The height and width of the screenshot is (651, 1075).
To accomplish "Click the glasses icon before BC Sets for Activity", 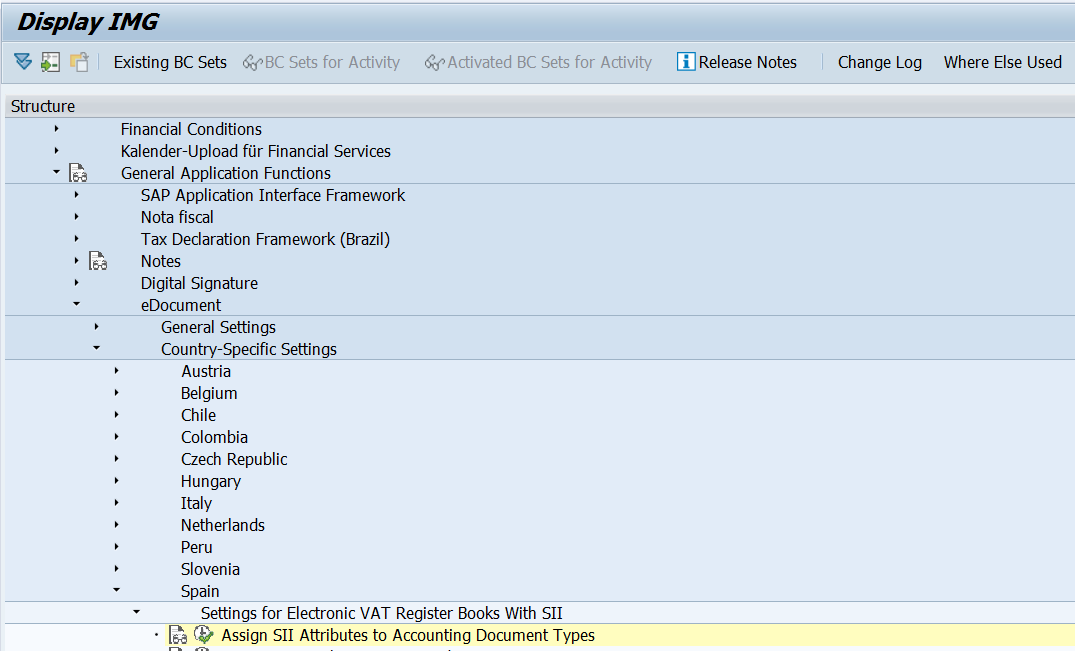I will point(252,63).
